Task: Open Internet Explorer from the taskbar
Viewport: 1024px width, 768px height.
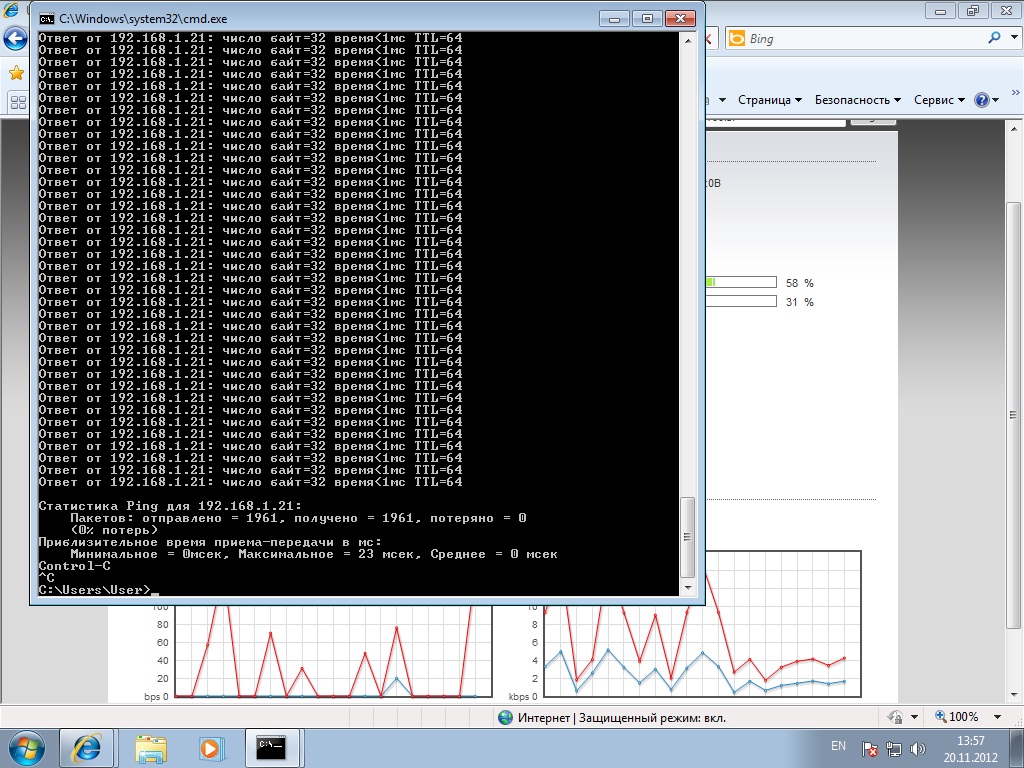Action: (x=85, y=747)
